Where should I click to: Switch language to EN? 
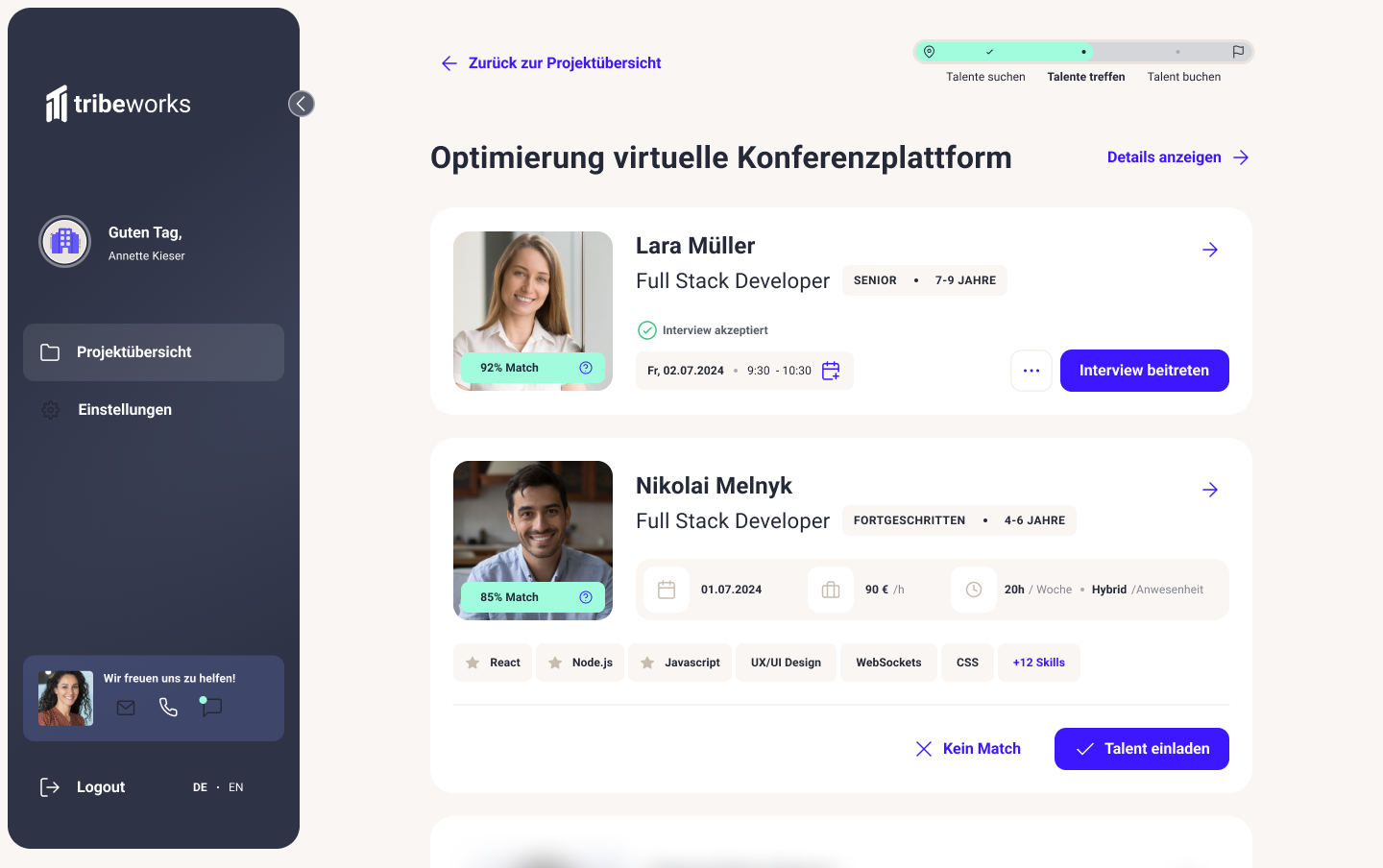[236, 787]
